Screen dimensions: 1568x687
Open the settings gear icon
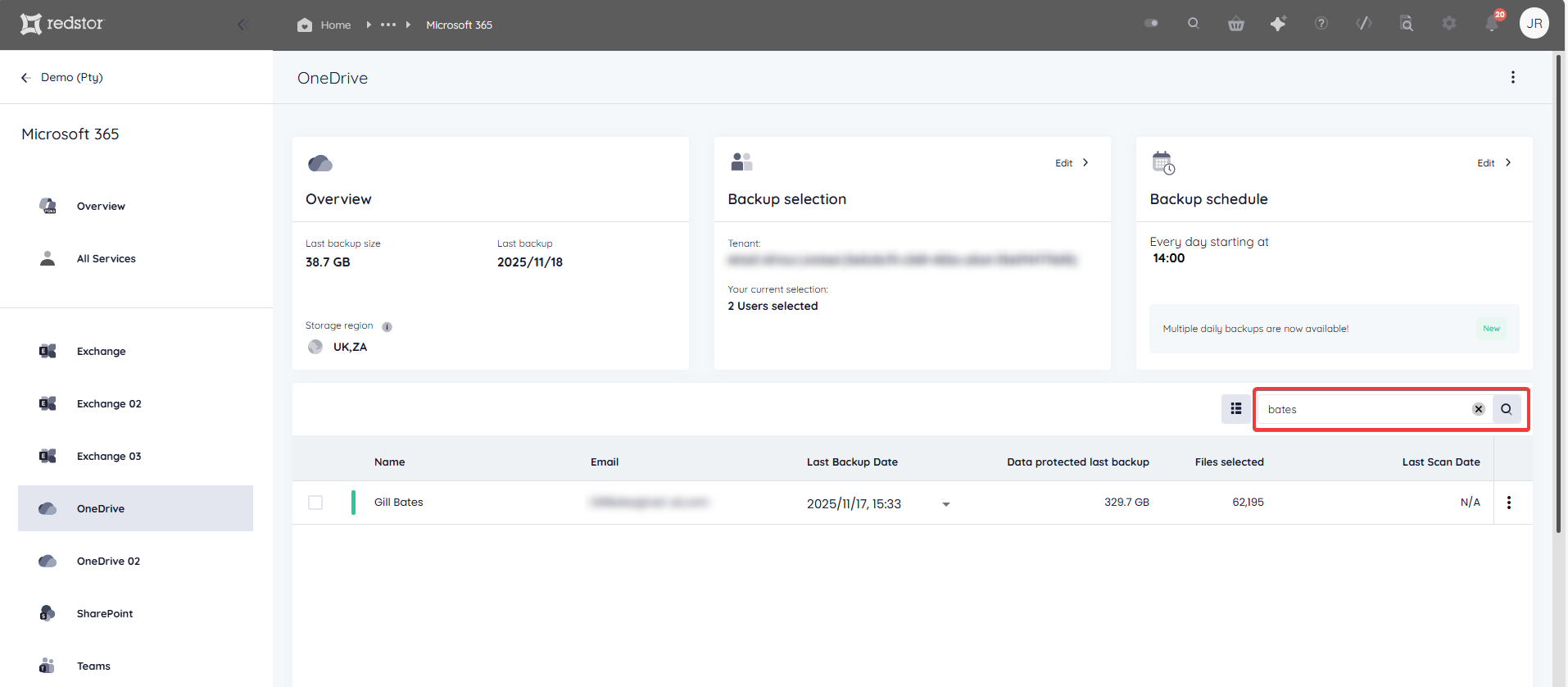click(1449, 23)
